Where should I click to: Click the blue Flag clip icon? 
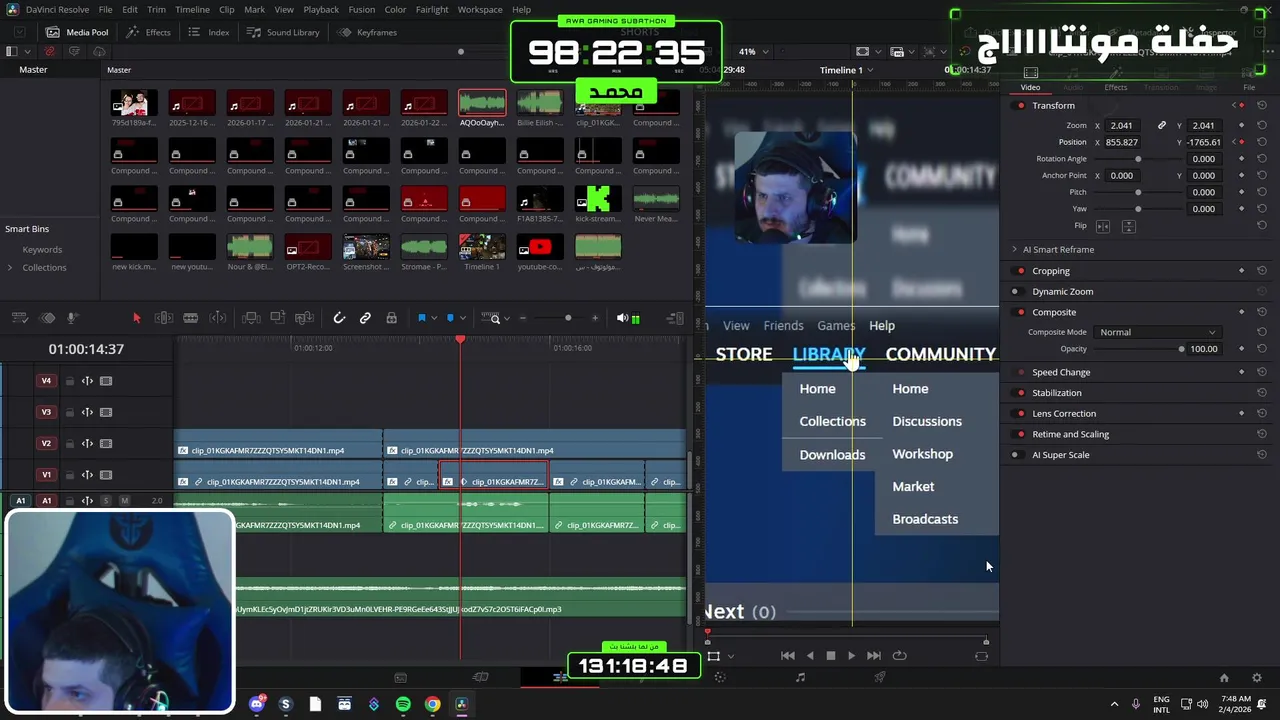[x=421, y=318]
